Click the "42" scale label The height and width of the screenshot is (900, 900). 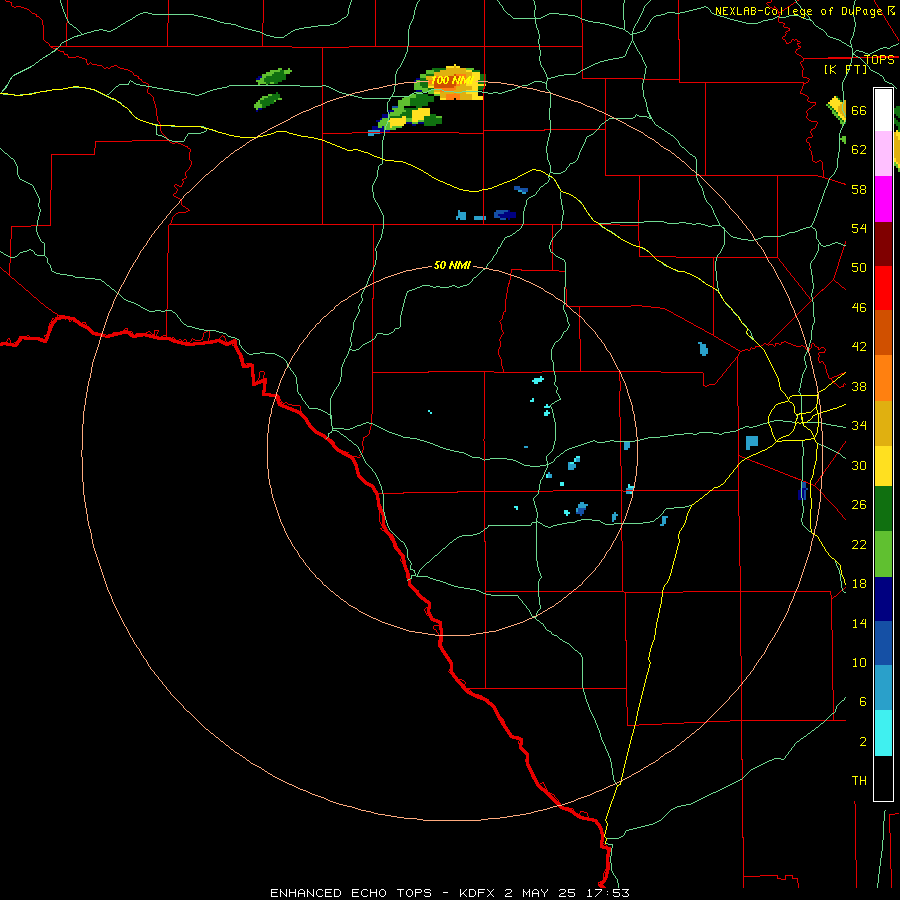859,346
